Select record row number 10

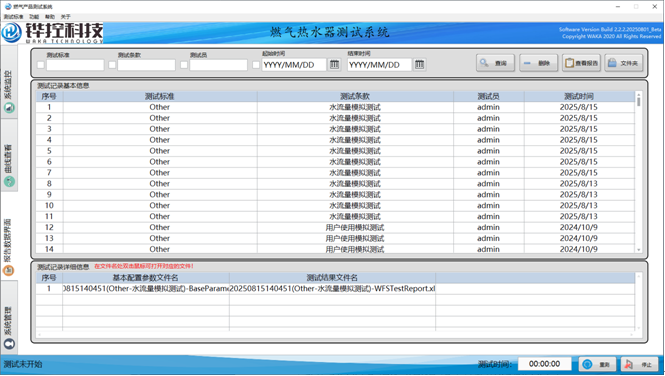point(335,206)
